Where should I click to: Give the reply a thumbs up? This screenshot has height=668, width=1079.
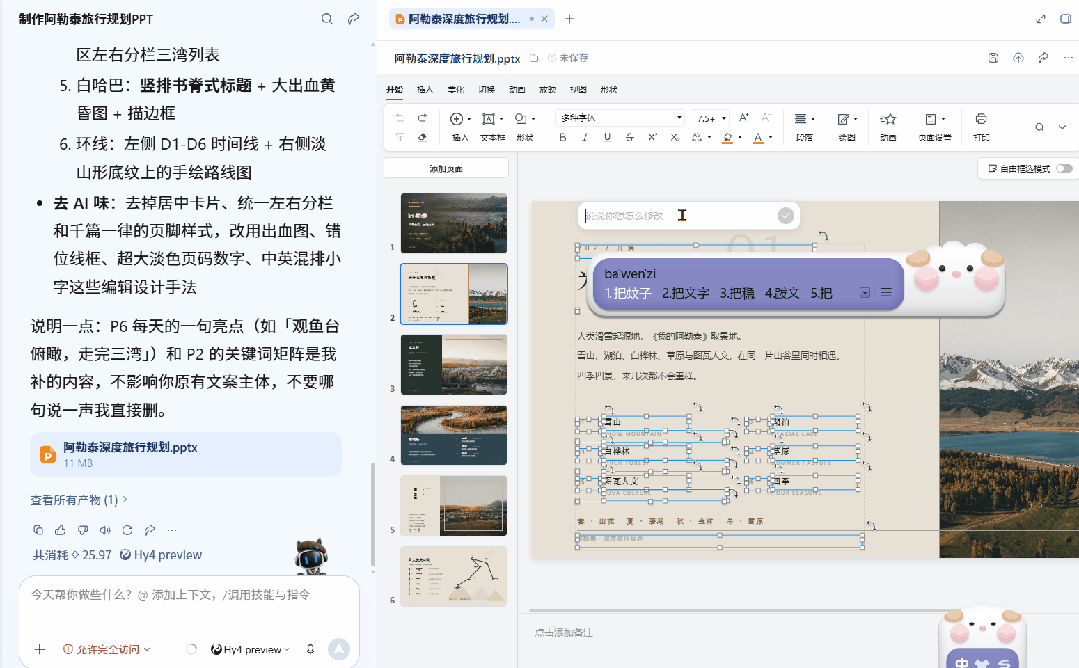tap(61, 530)
